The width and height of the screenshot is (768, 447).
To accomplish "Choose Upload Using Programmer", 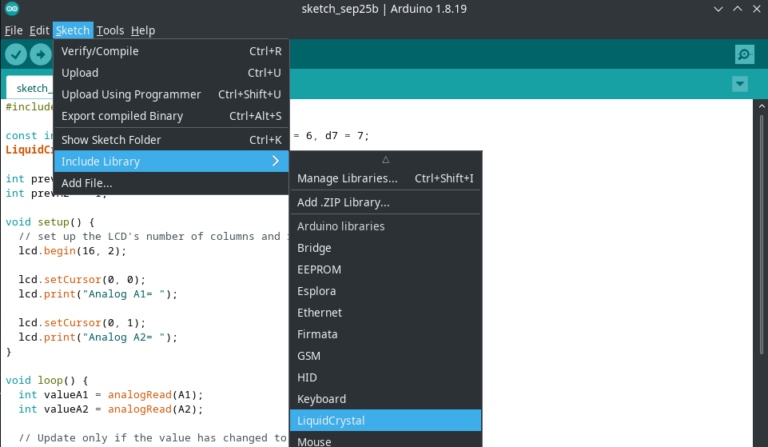I will pyautogui.click(x=130, y=94).
